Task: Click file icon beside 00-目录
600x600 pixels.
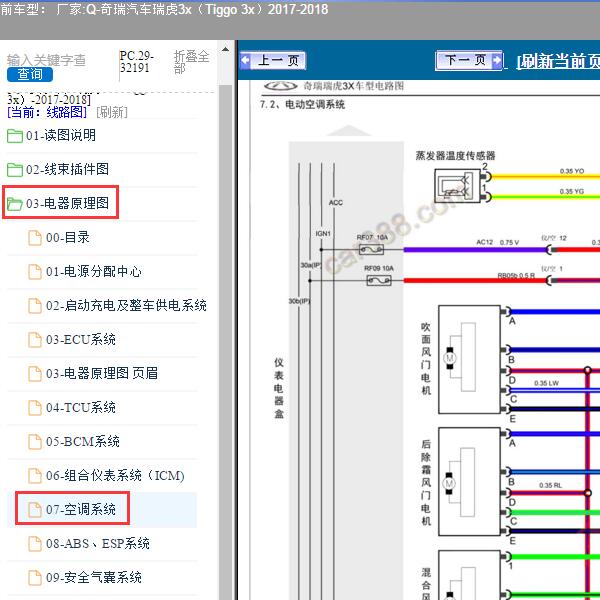Action: point(35,238)
